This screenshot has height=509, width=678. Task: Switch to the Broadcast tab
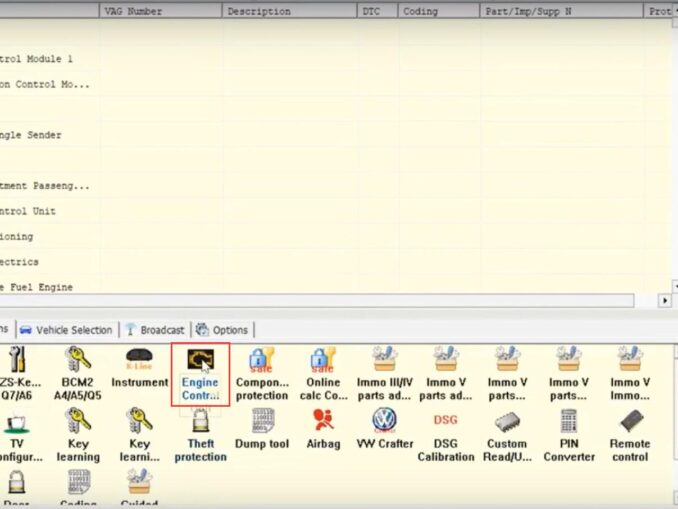tap(155, 330)
